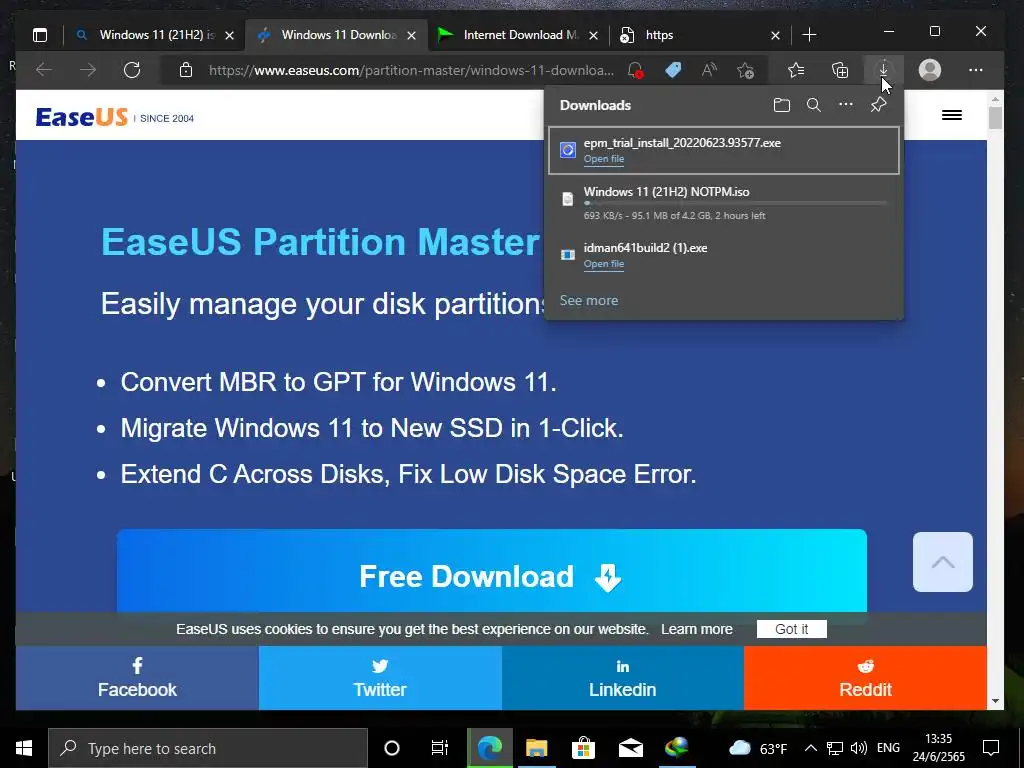
Task: Open the volume control in tray
Action: pyautogui.click(x=859, y=748)
